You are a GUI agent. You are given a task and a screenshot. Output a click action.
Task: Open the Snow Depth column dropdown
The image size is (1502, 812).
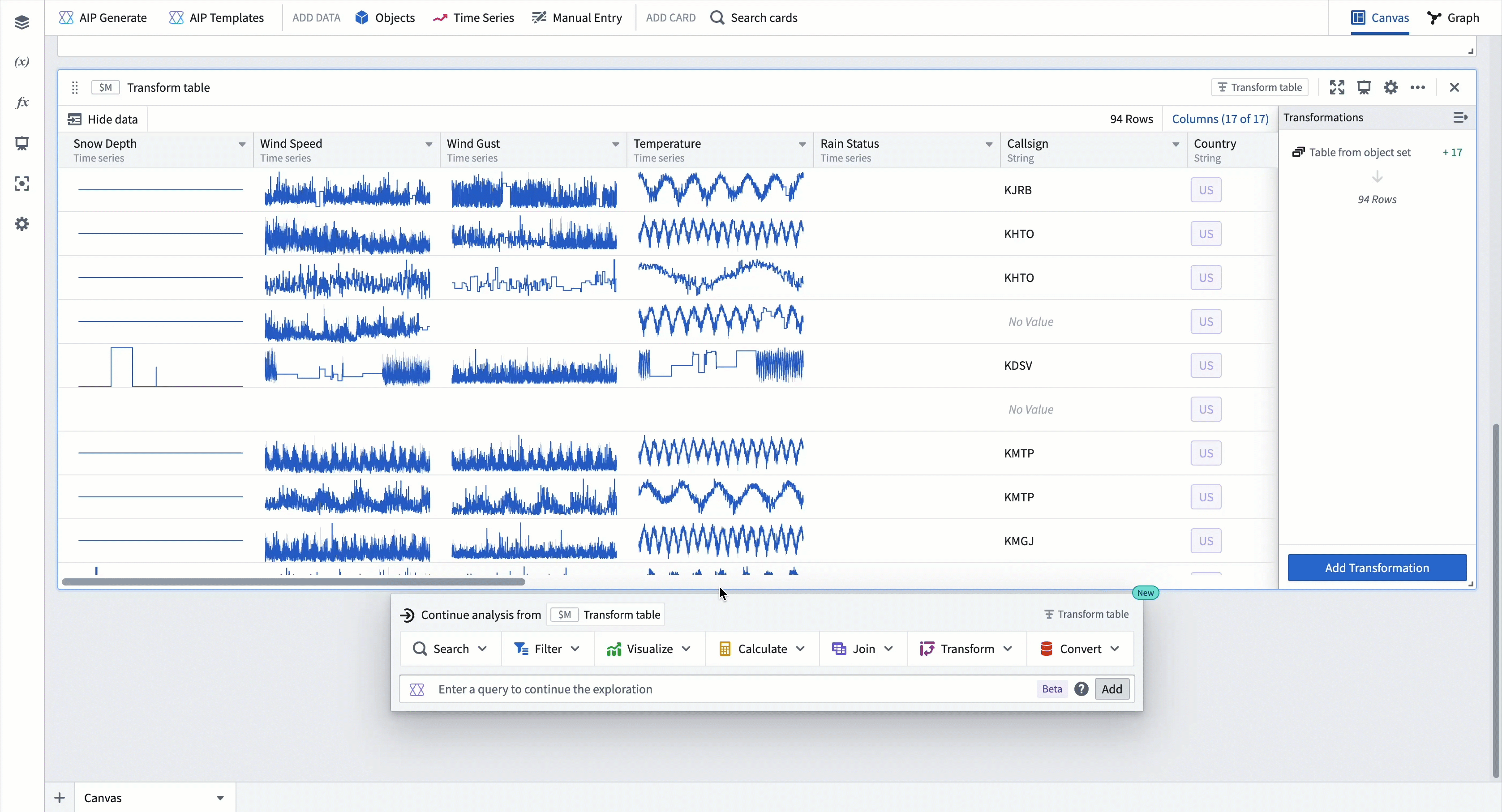[241, 144]
